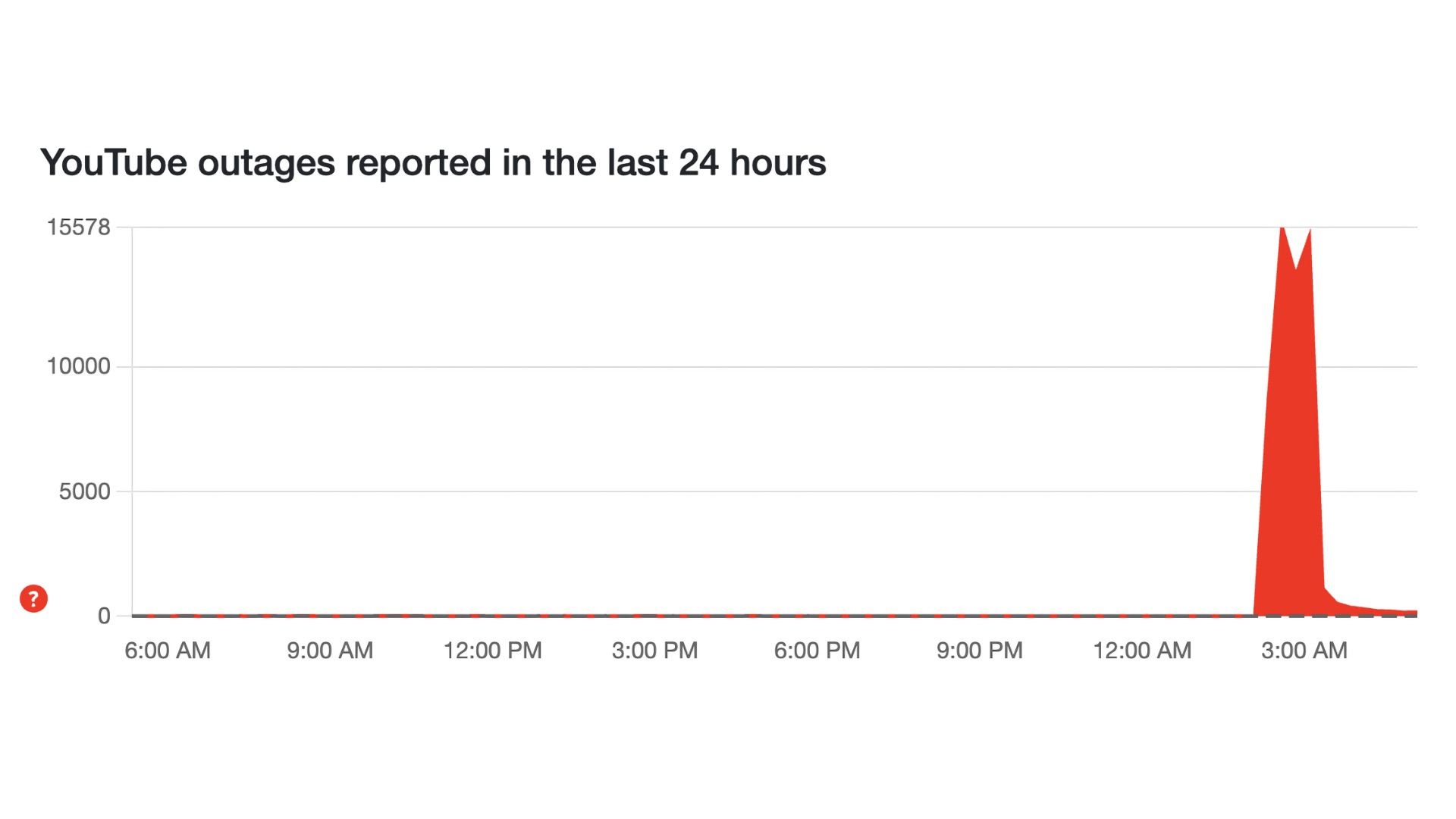The width and height of the screenshot is (1456, 819).
Task: Select the 12:00 AM time label
Action: click(x=1142, y=651)
